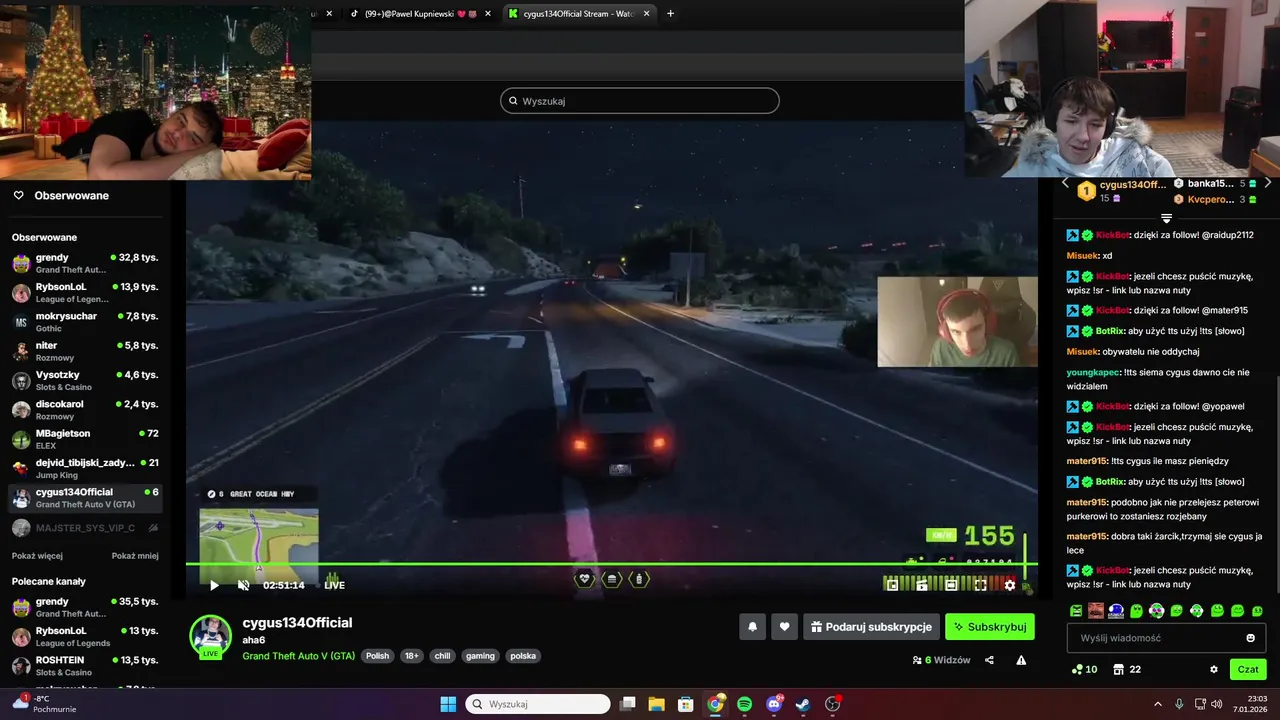Open Discord from the taskbar

(x=774, y=704)
